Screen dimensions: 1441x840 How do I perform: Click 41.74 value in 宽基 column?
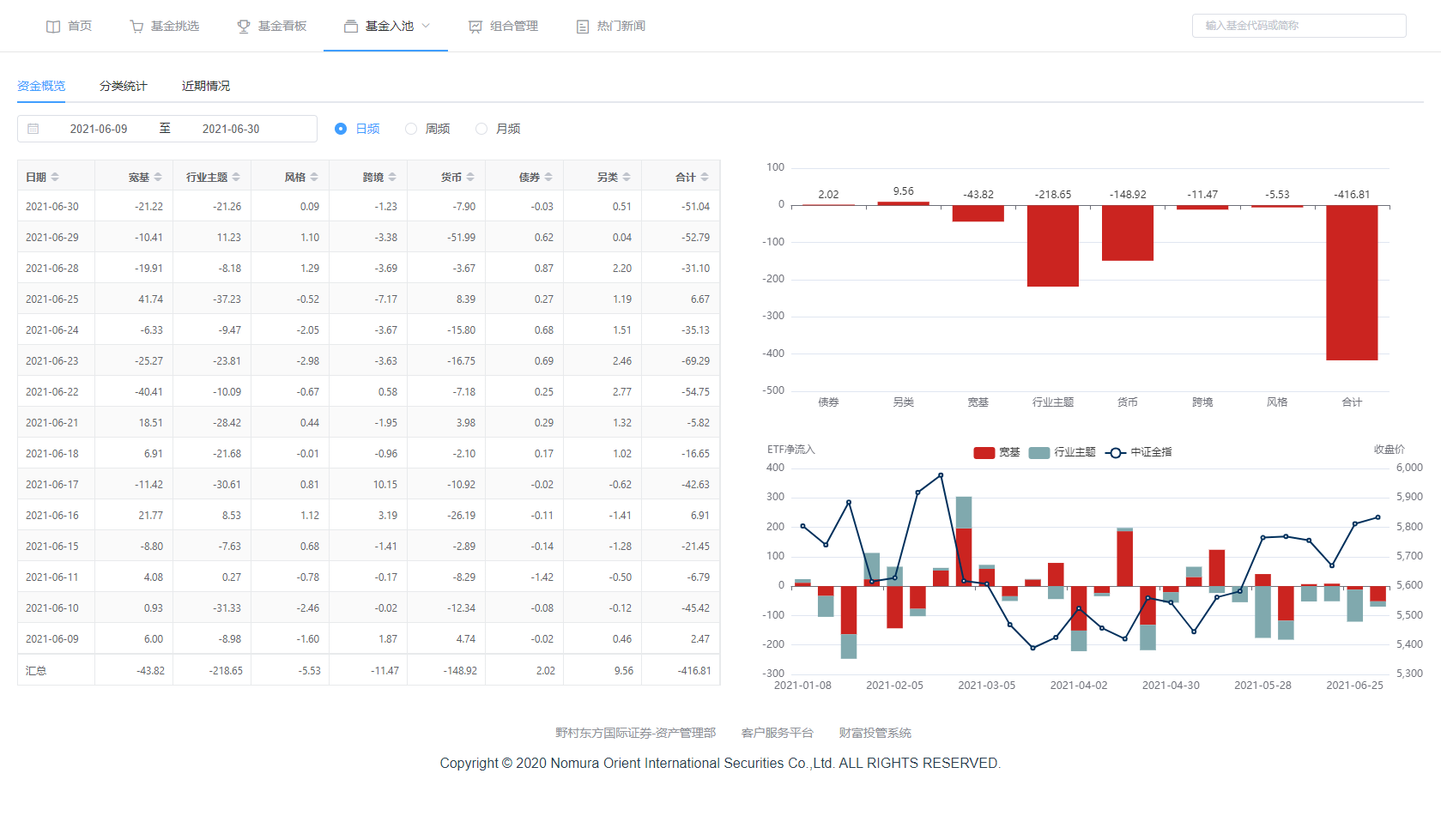[150, 299]
